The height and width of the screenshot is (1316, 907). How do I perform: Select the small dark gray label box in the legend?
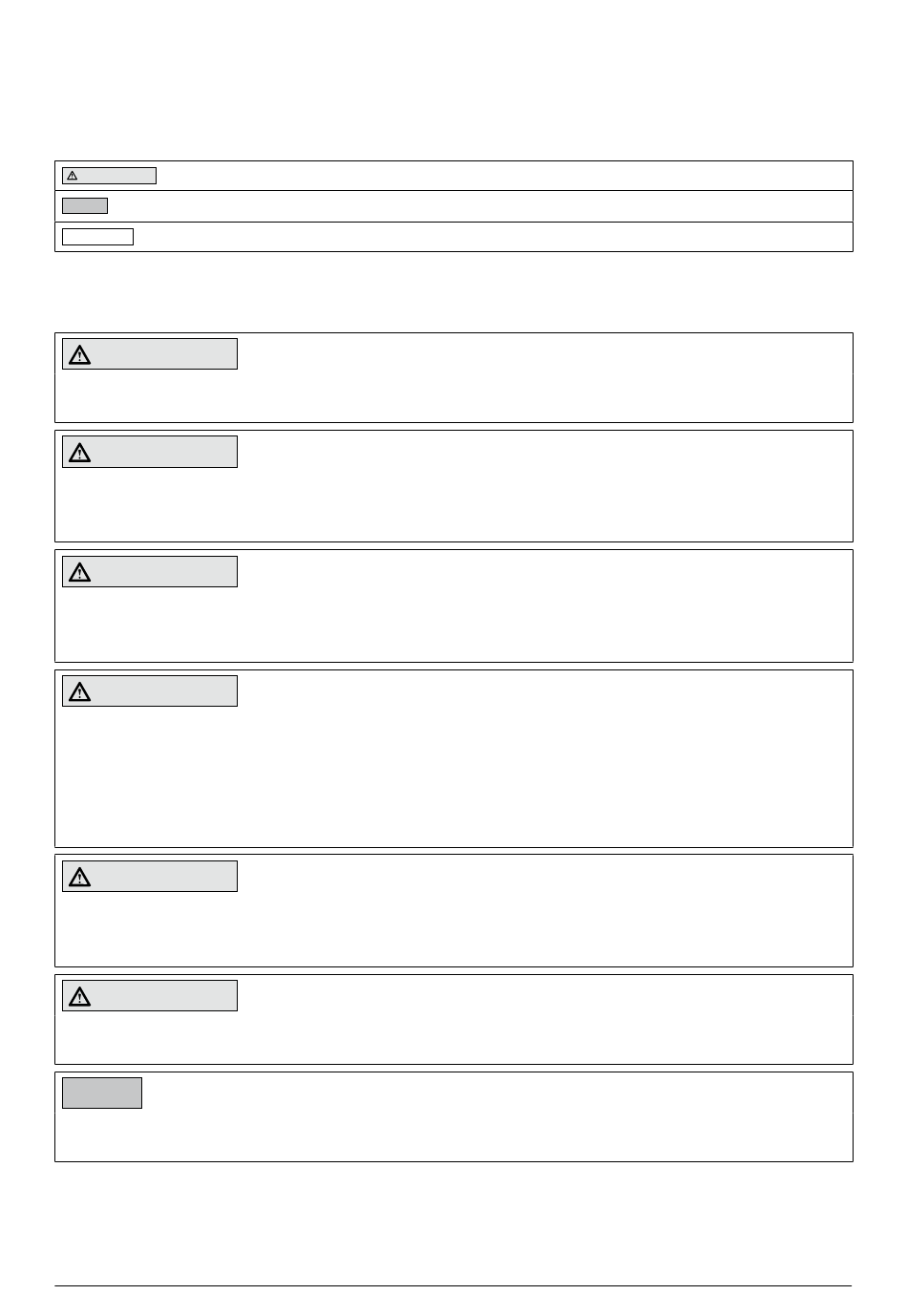[85, 205]
